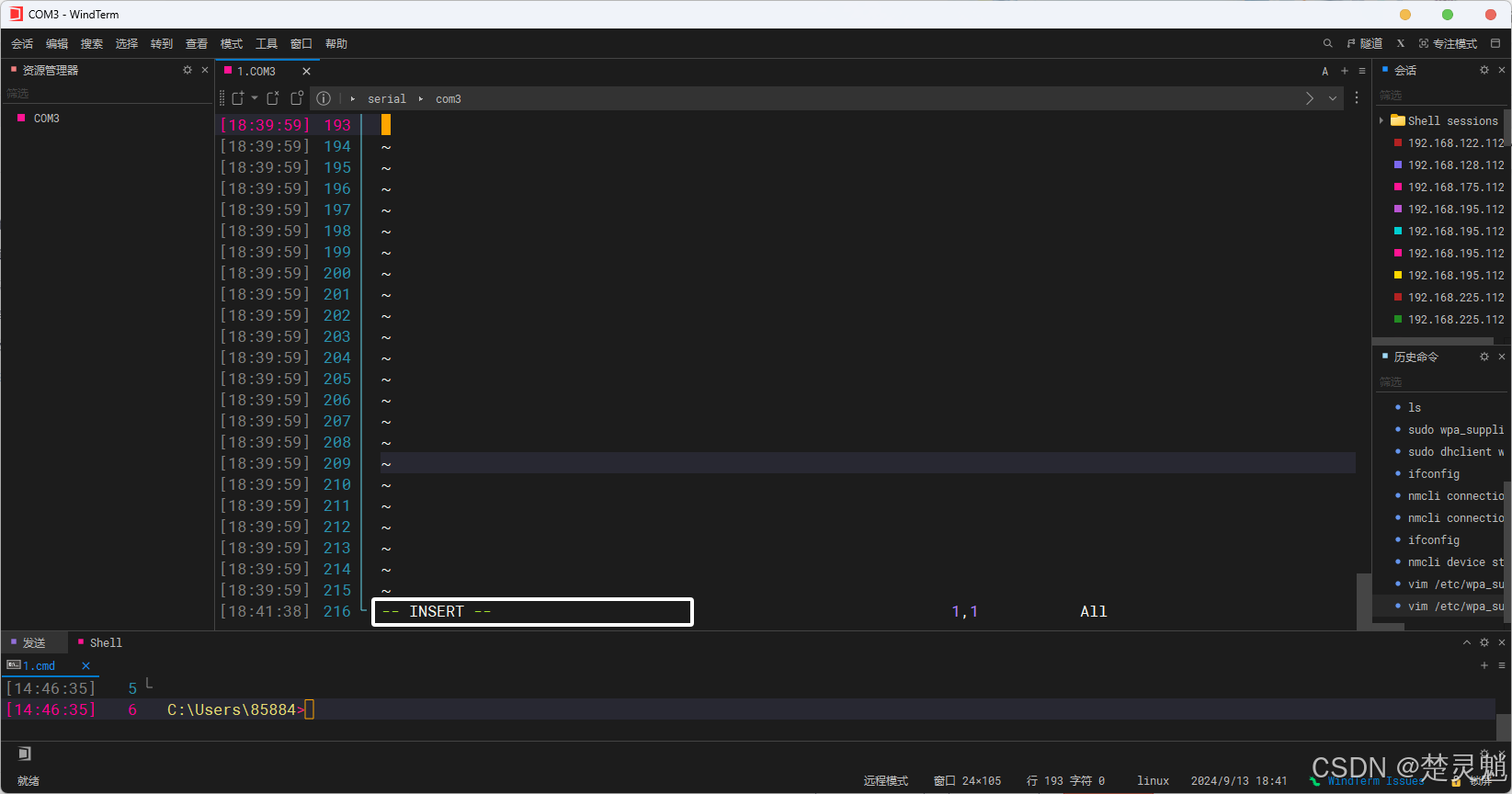The image size is (1512, 794).
Task: Click the linux status bar entry
Action: point(1153,780)
